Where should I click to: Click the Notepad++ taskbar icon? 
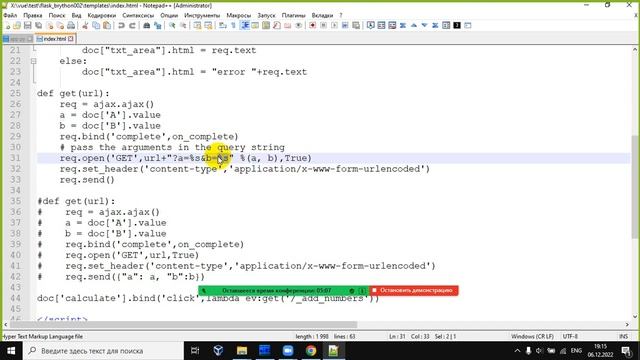333,351
